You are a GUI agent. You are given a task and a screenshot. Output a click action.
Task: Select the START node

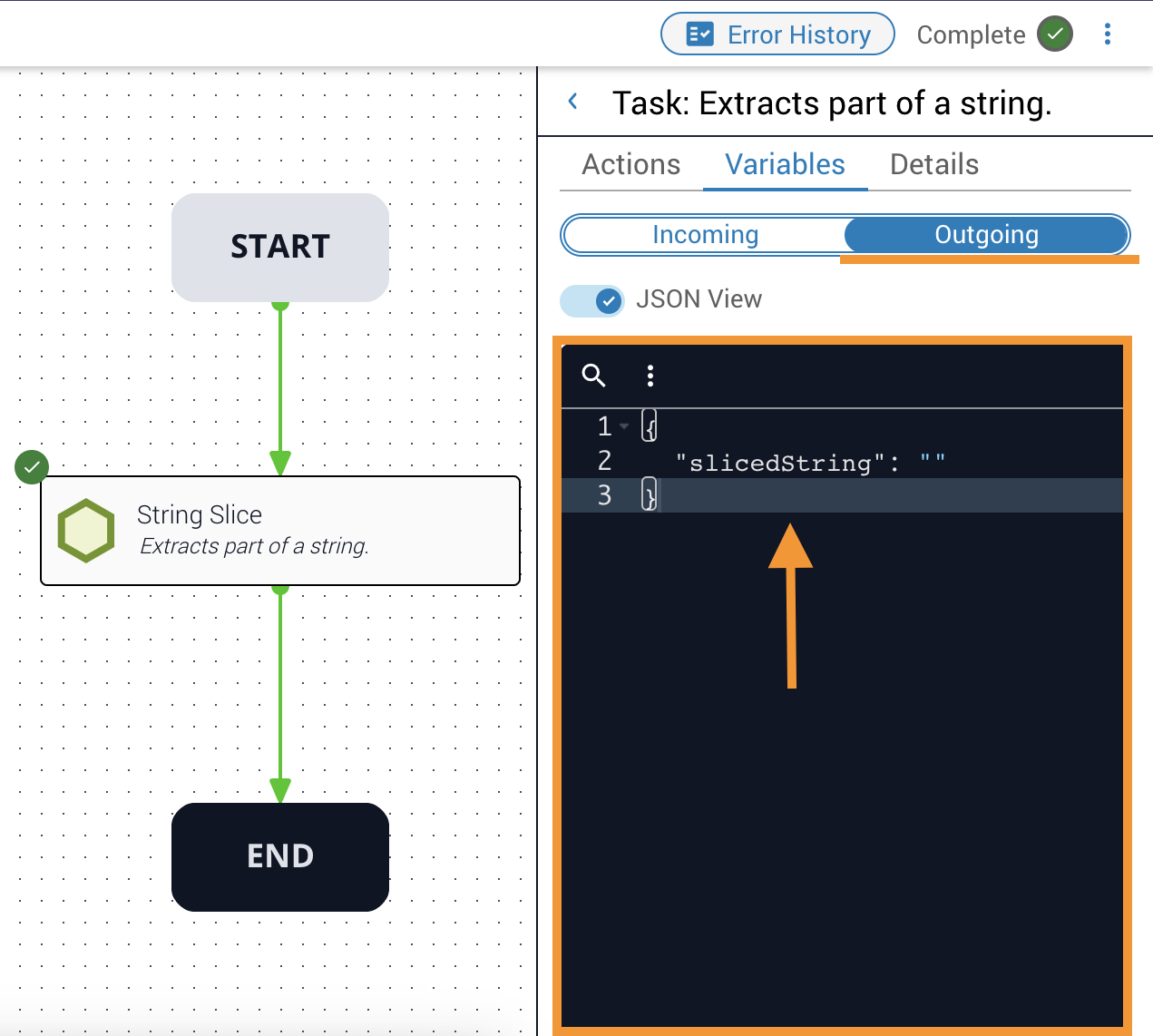point(280,248)
